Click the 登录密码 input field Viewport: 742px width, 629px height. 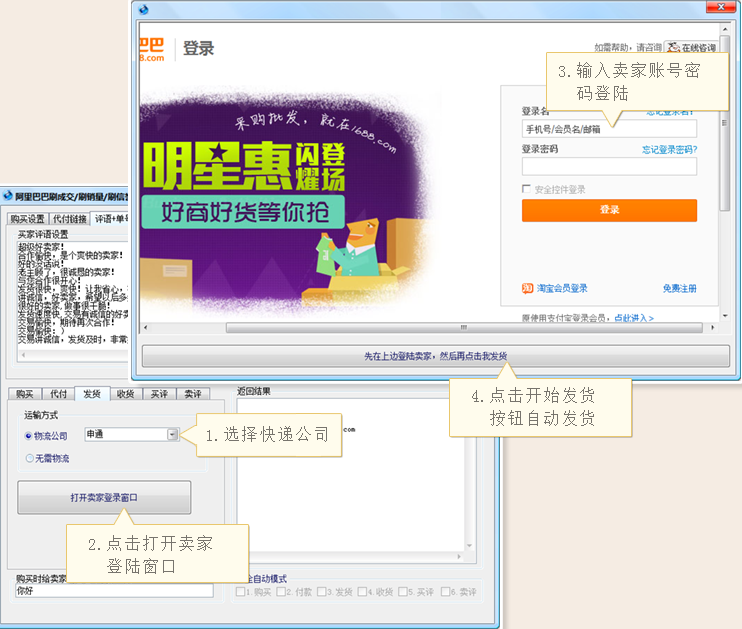(610, 166)
